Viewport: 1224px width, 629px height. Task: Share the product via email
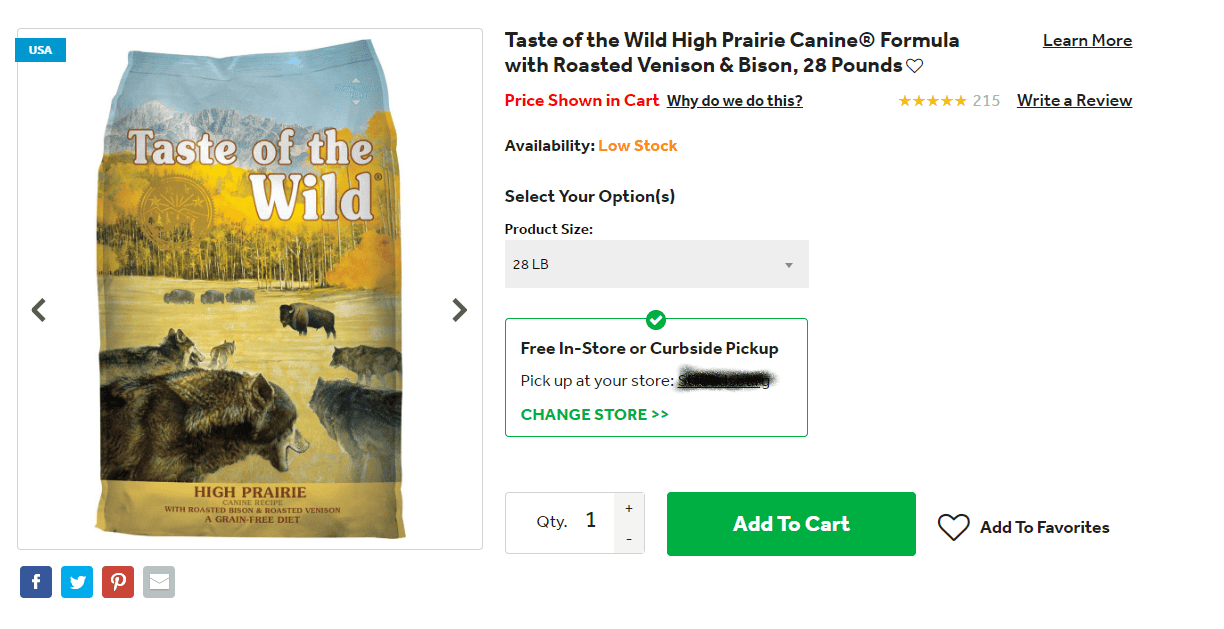click(159, 581)
